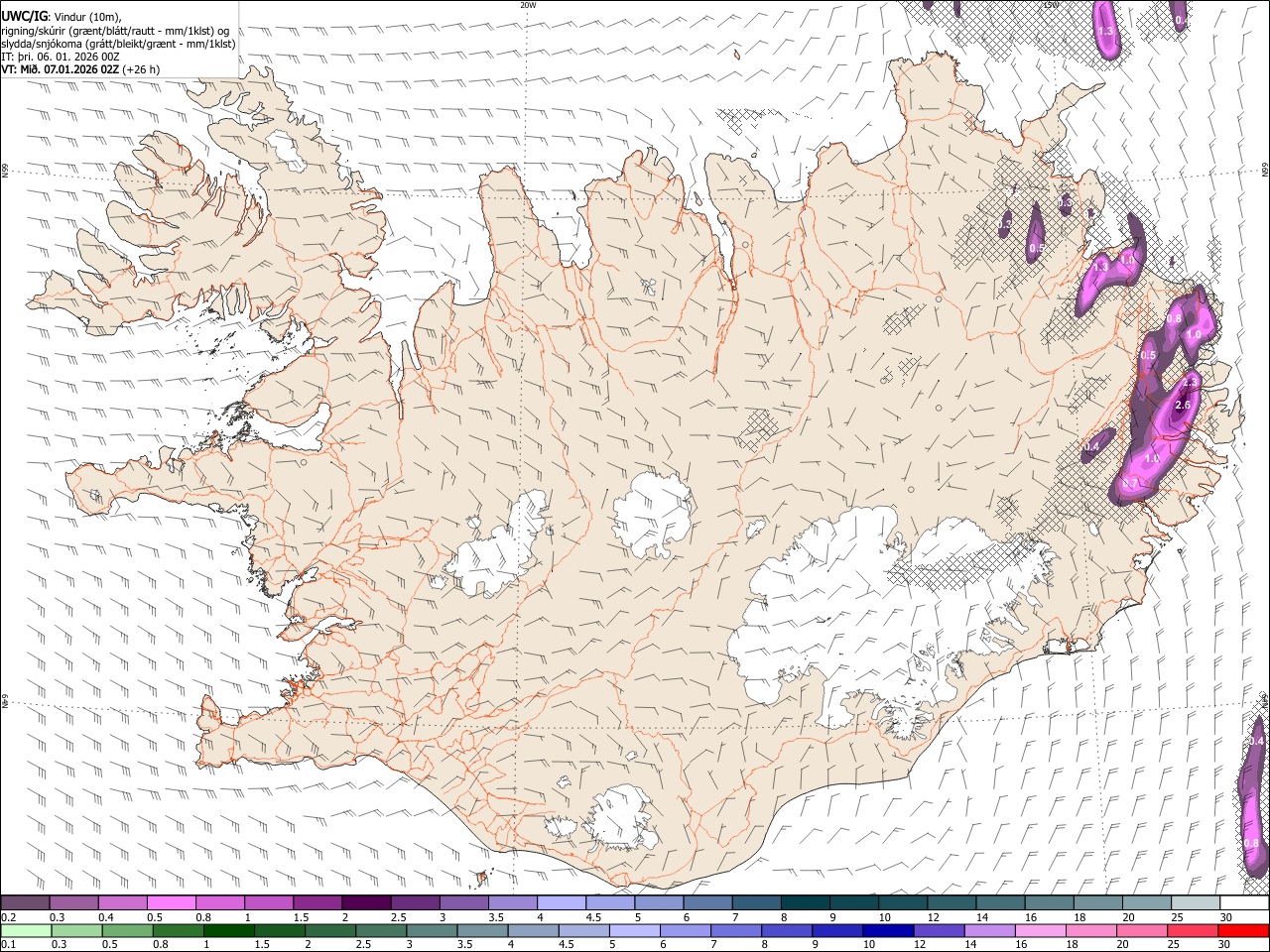Select the dark teal swatch starting at 8 in upper legend
The width and height of the screenshot is (1270, 952).
pyautogui.click(x=804, y=902)
